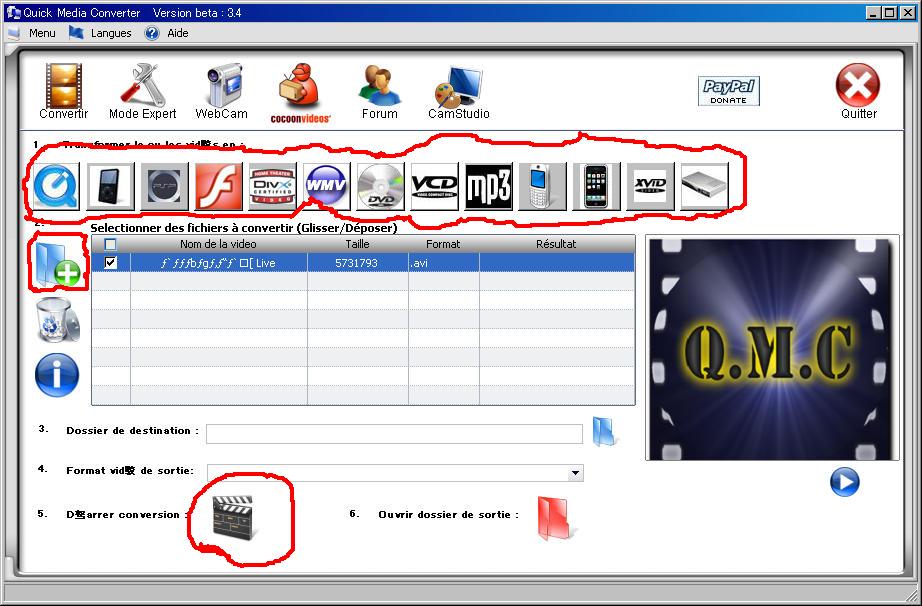Open the blue info icon
Image resolution: width=922 pixels, height=606 pixels.
click(x=57, y=375)
